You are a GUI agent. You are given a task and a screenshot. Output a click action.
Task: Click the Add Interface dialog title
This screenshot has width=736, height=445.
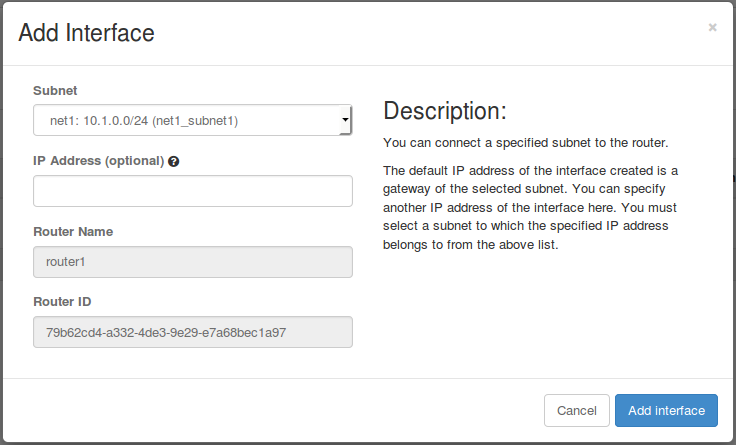pos(86,33)
